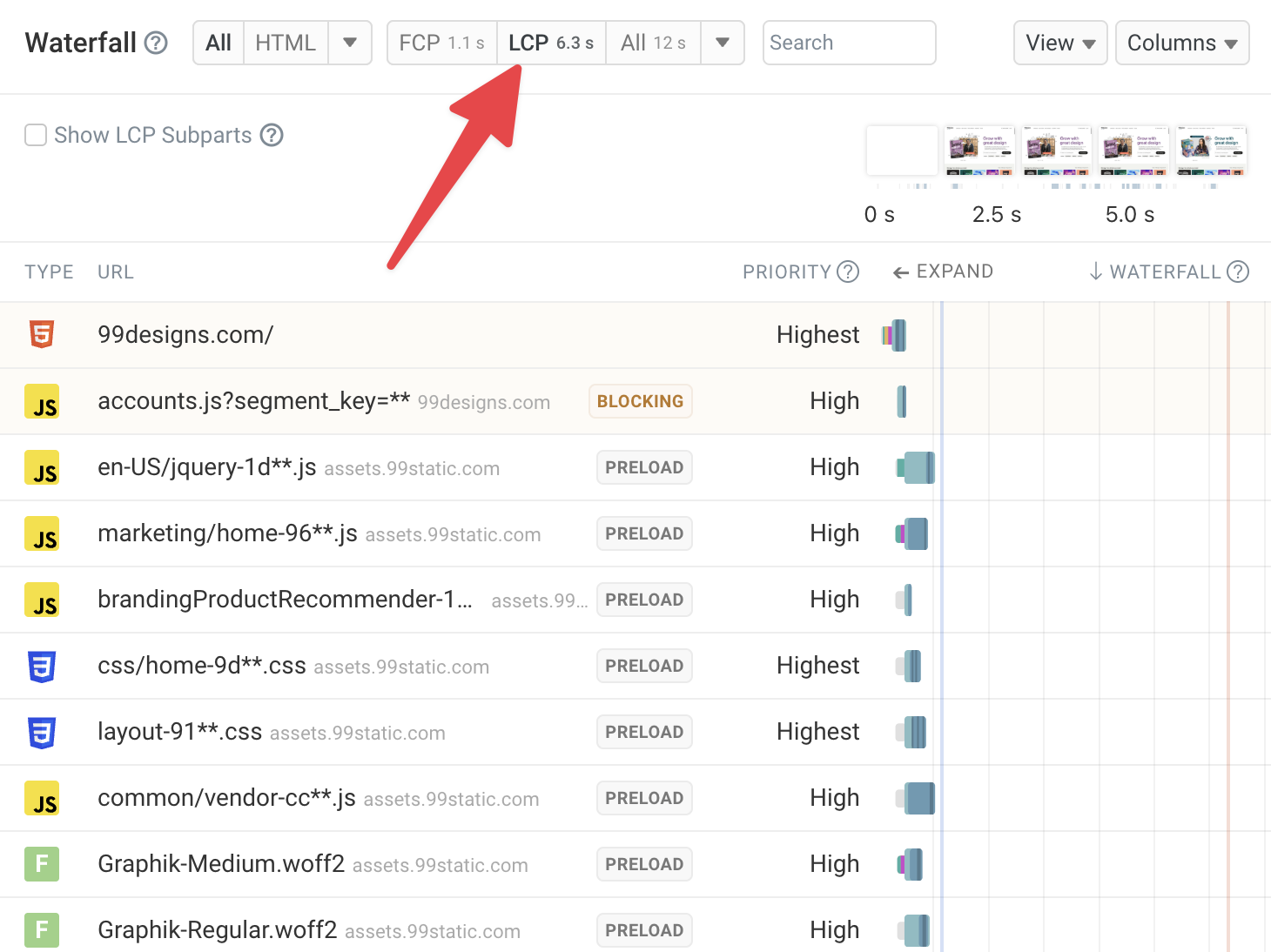
Task: Click the 5.0 s timeline label
Action: pos(1130,214)
